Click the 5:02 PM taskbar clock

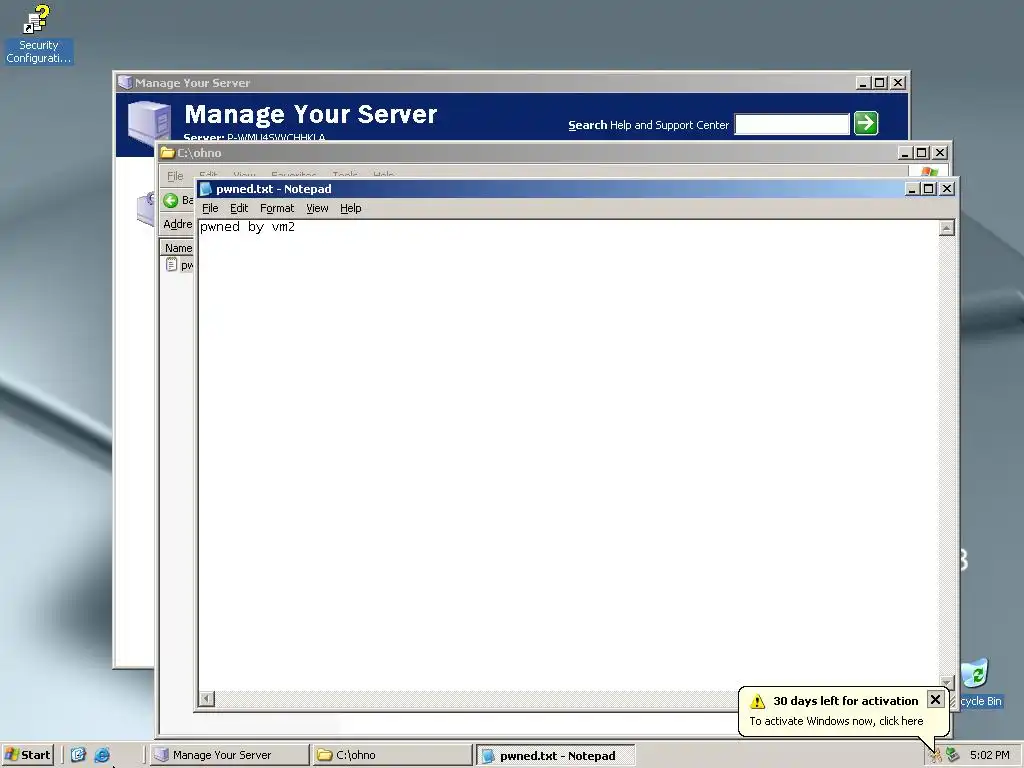(989, 755)
